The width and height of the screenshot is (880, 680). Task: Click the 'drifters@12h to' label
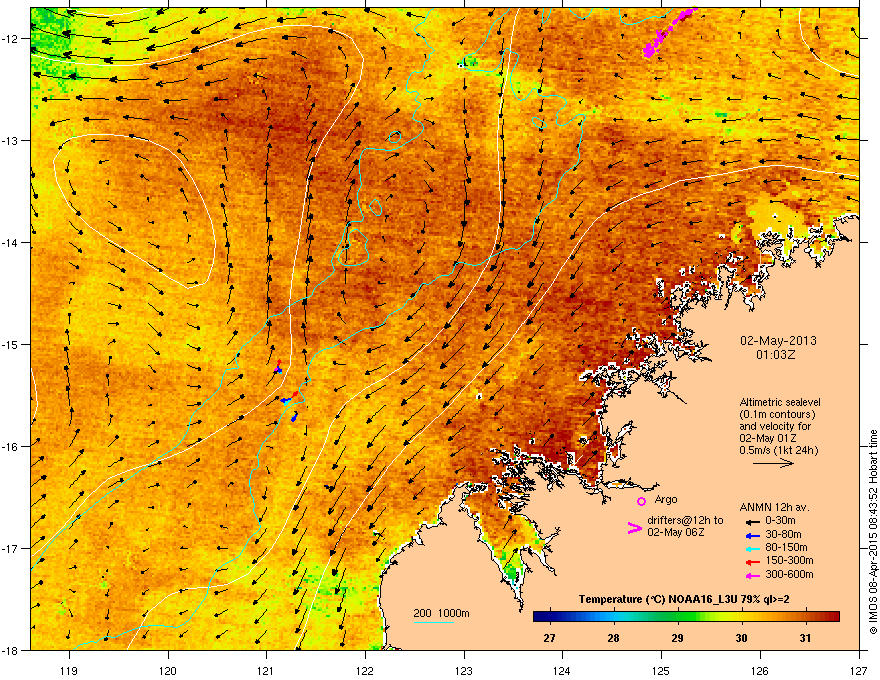(685, 521)
